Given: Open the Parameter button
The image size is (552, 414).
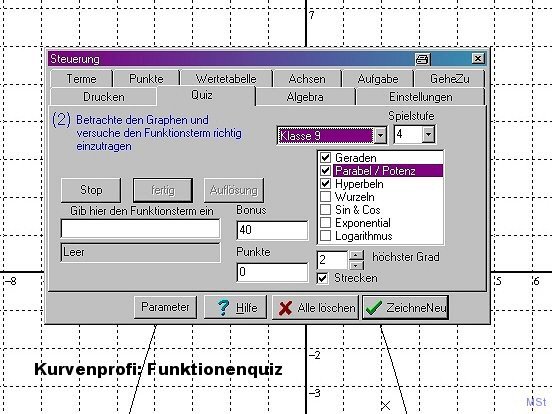Looking at the screenshot, I should click(165, 307).
